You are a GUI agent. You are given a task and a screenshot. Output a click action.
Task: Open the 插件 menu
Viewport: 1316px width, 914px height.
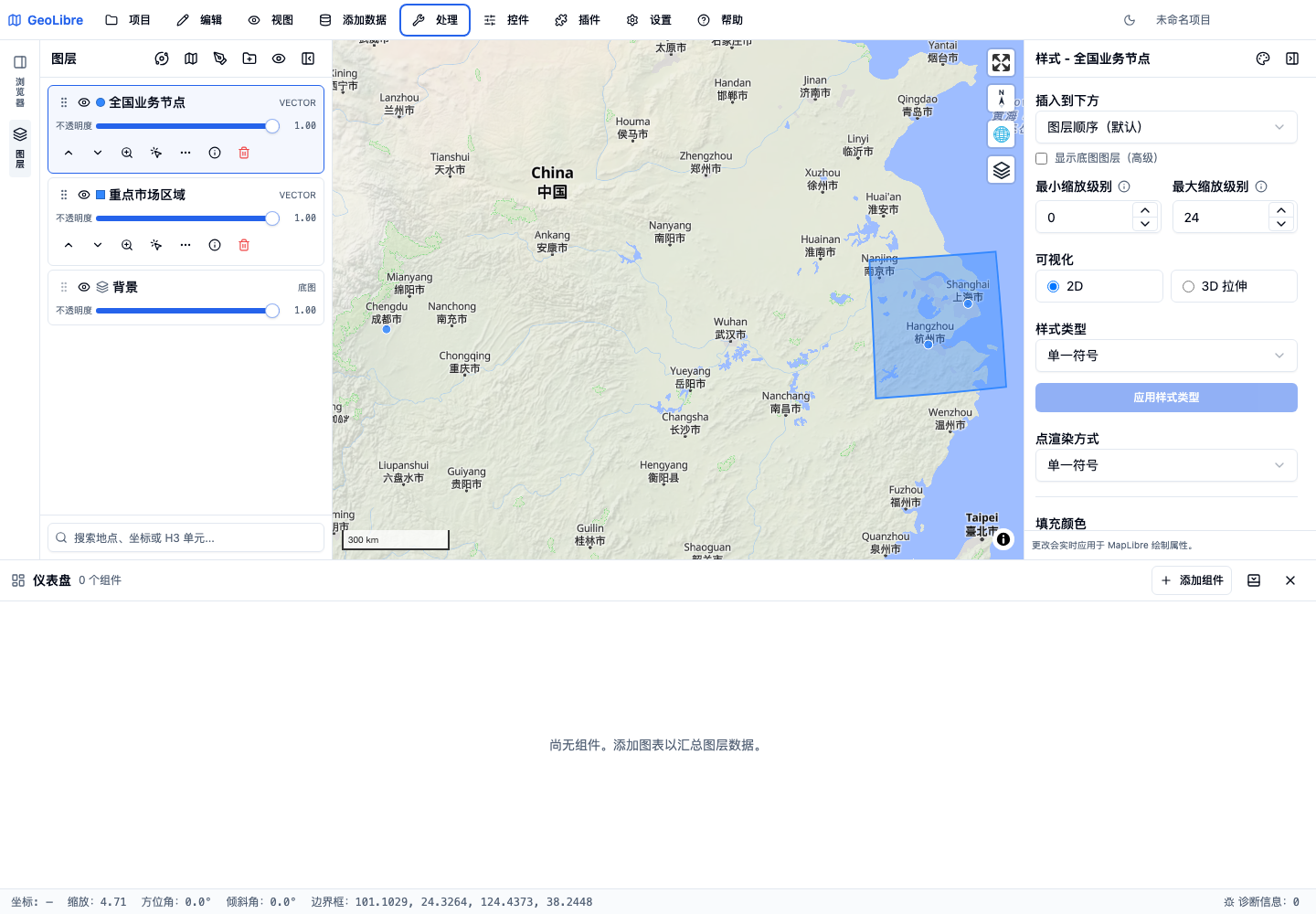pos(578,20)
